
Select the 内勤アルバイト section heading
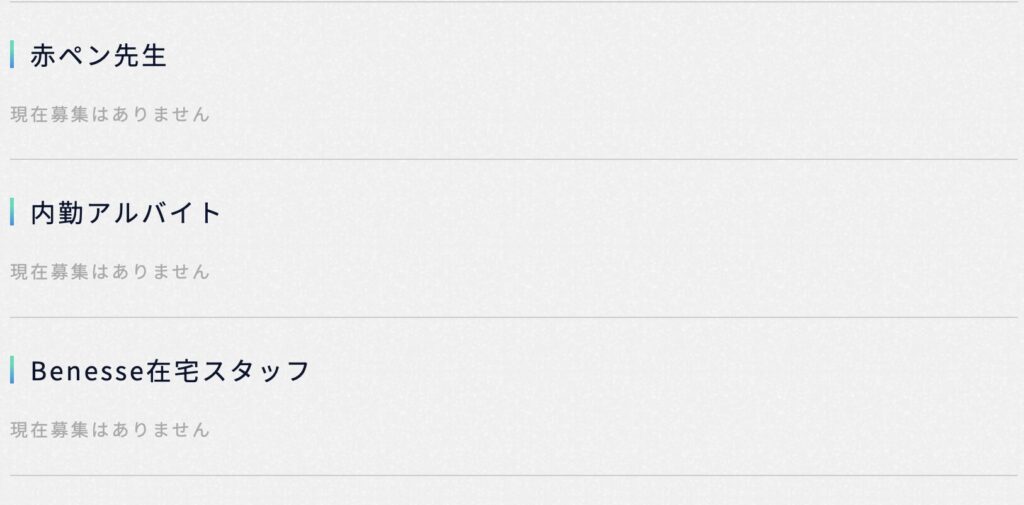[x=126, y=213]
